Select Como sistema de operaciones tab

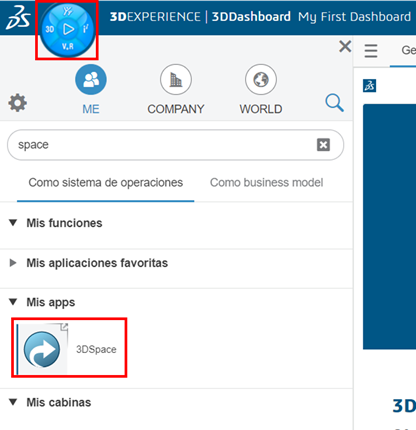(x=106, y=183)
